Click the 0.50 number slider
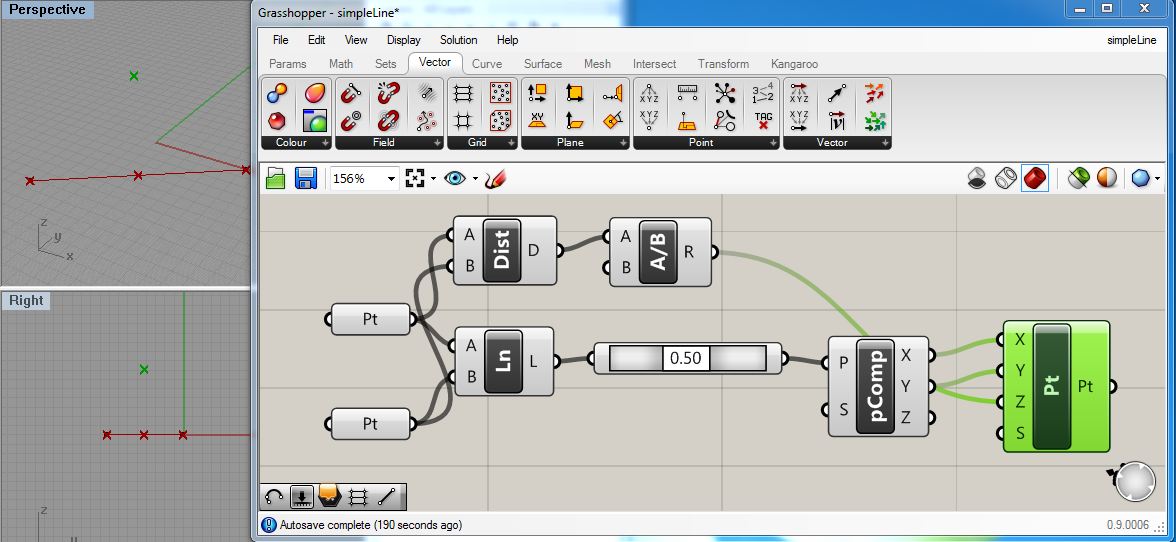 click(x=688, y=358)
